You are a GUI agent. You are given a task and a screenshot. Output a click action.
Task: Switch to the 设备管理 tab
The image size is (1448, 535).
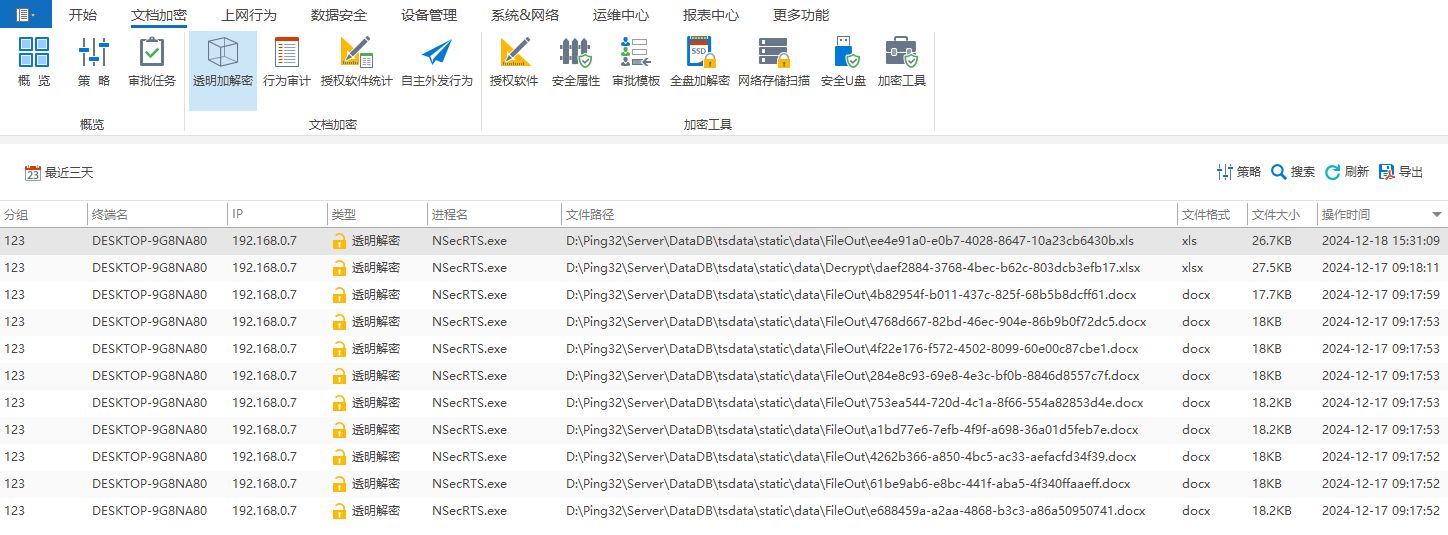(x=429, y=15)
